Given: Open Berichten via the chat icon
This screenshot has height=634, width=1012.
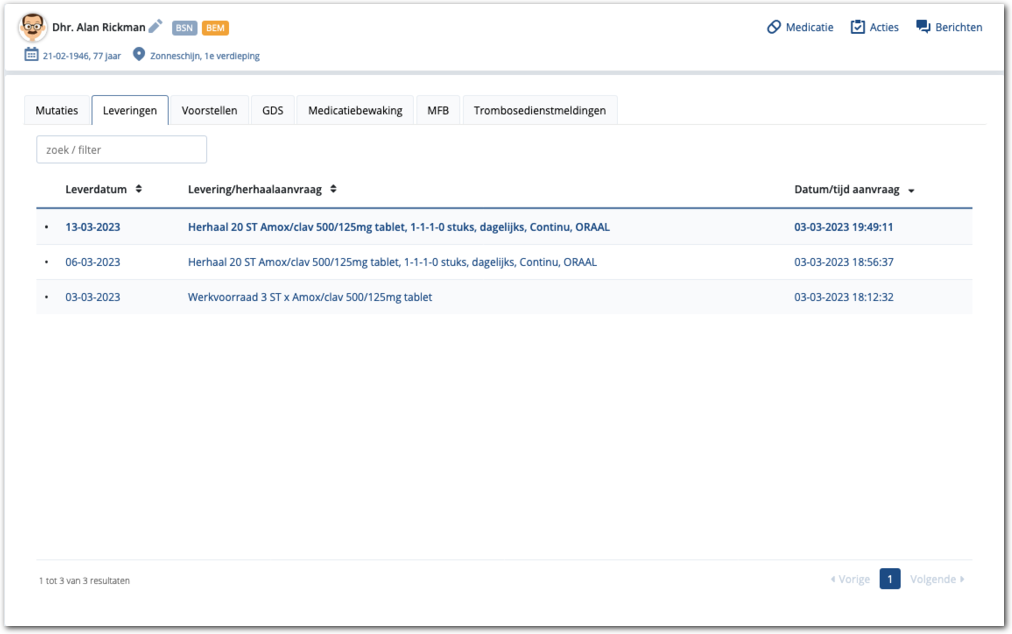Looking at the screenshot, I should point(923,27).
